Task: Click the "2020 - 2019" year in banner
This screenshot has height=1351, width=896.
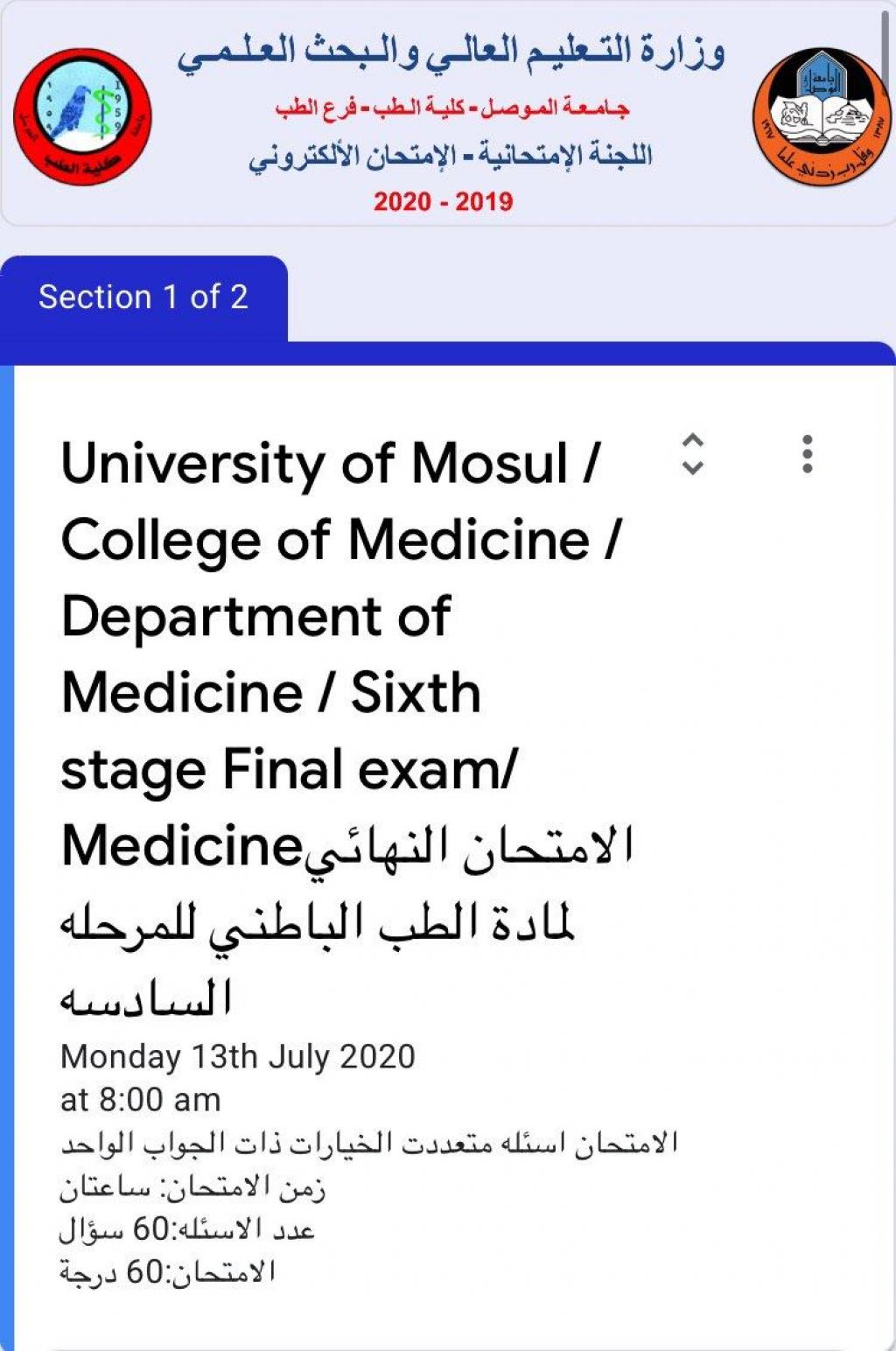Action: (x=444, y=202)
